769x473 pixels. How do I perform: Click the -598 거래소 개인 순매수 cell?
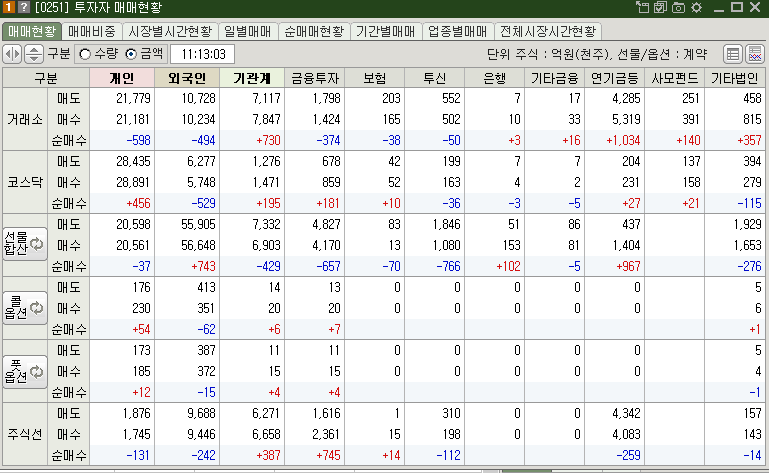click(122, 140)
